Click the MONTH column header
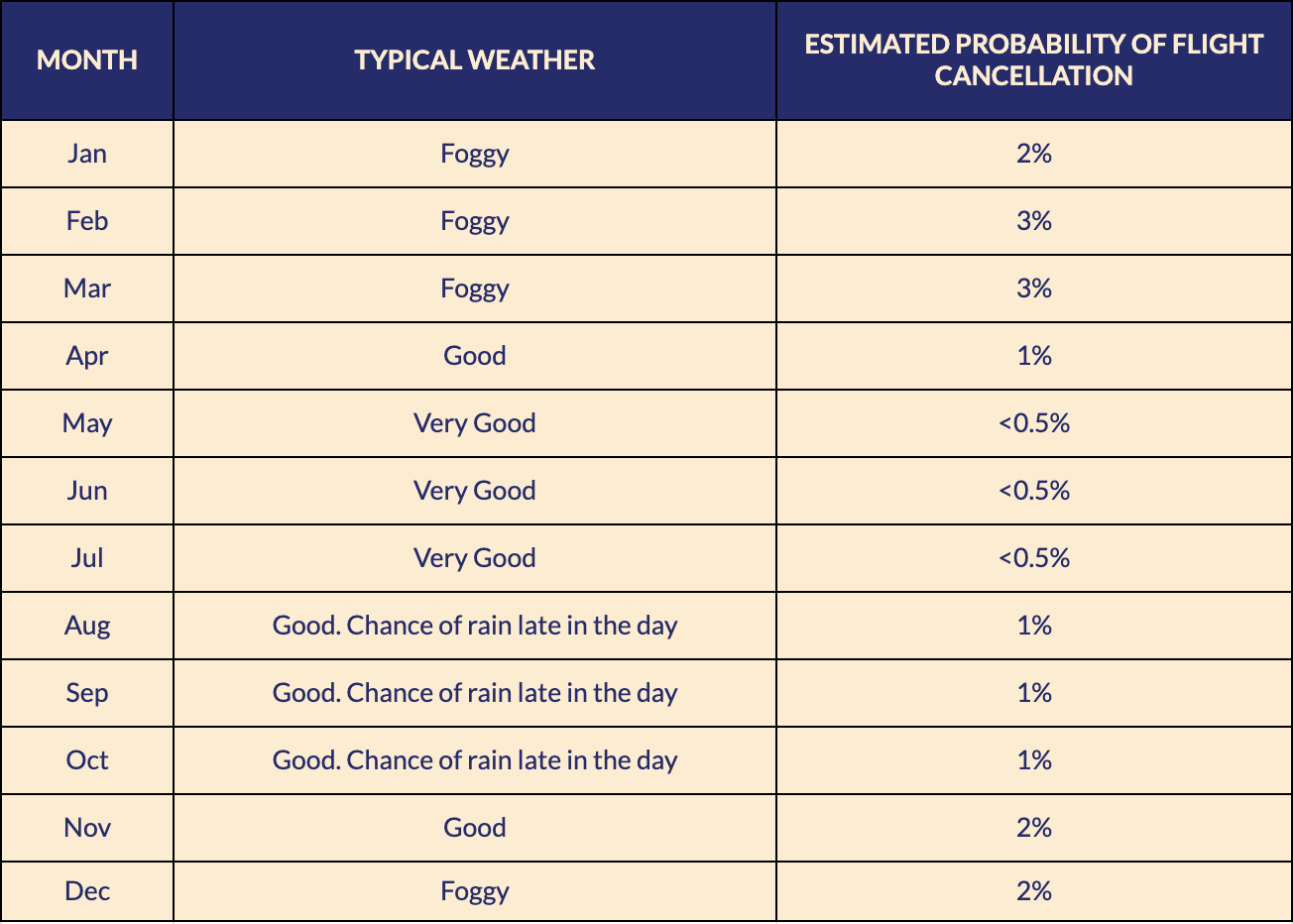The height and width of the screenshot is (924, 1293). point(87,60)
